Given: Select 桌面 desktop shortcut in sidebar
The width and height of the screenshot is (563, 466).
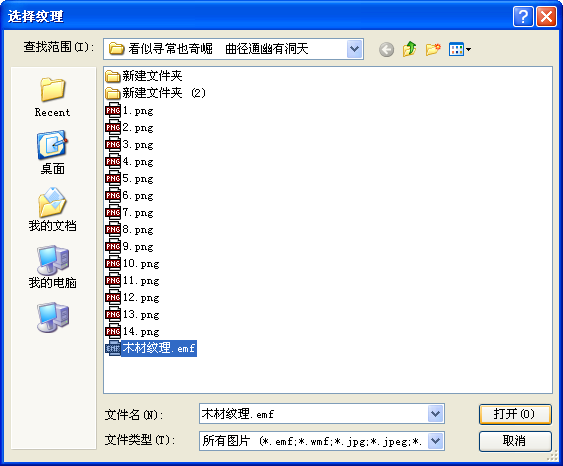Looking at the screenshot, I should 52,153.
